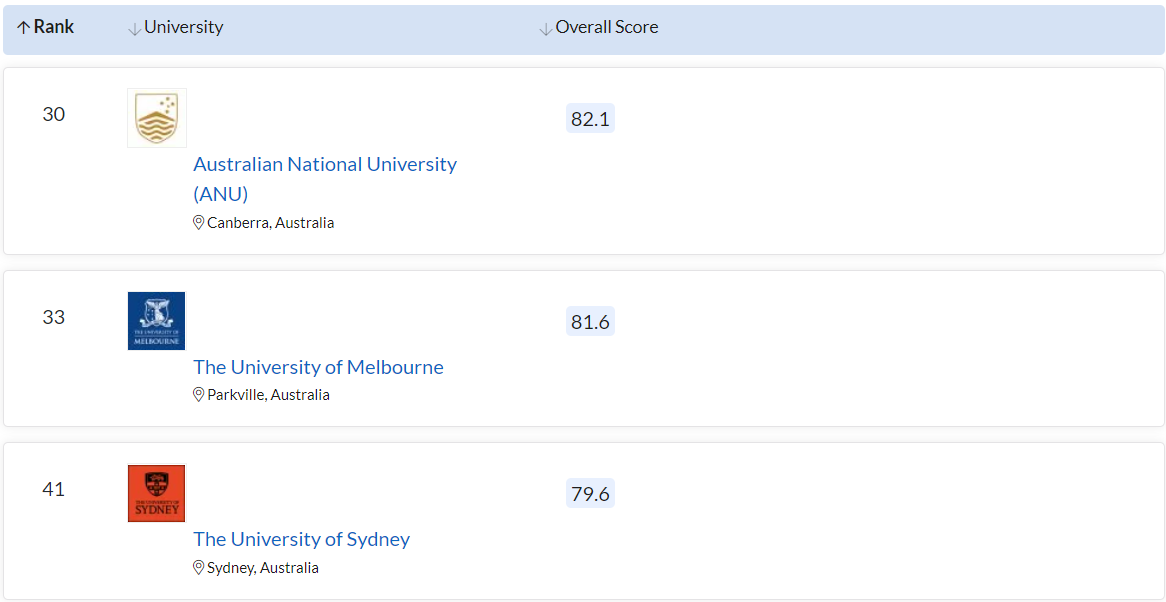Image resolution: width=1166 pixels, height=602 pixels.
Task: Click the location pin next to Parkville
Action: [199, 395]
